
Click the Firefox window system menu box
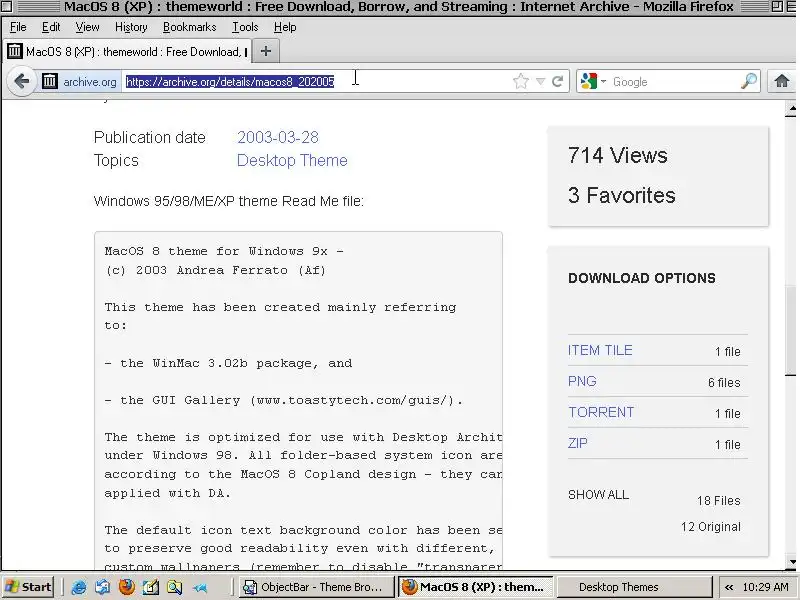click(6, 7)
